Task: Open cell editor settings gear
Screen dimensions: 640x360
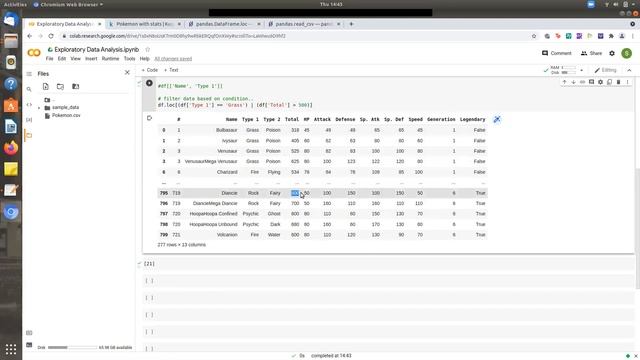Action: pos(600,82)
